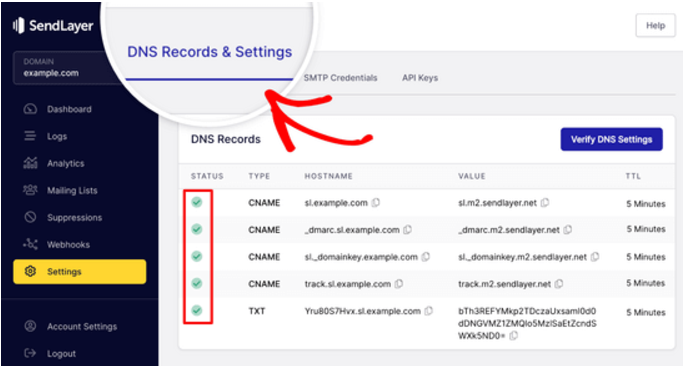This screenshot has height=366, width=683.
Task: Click the Help button
Action: click(655, 26)
